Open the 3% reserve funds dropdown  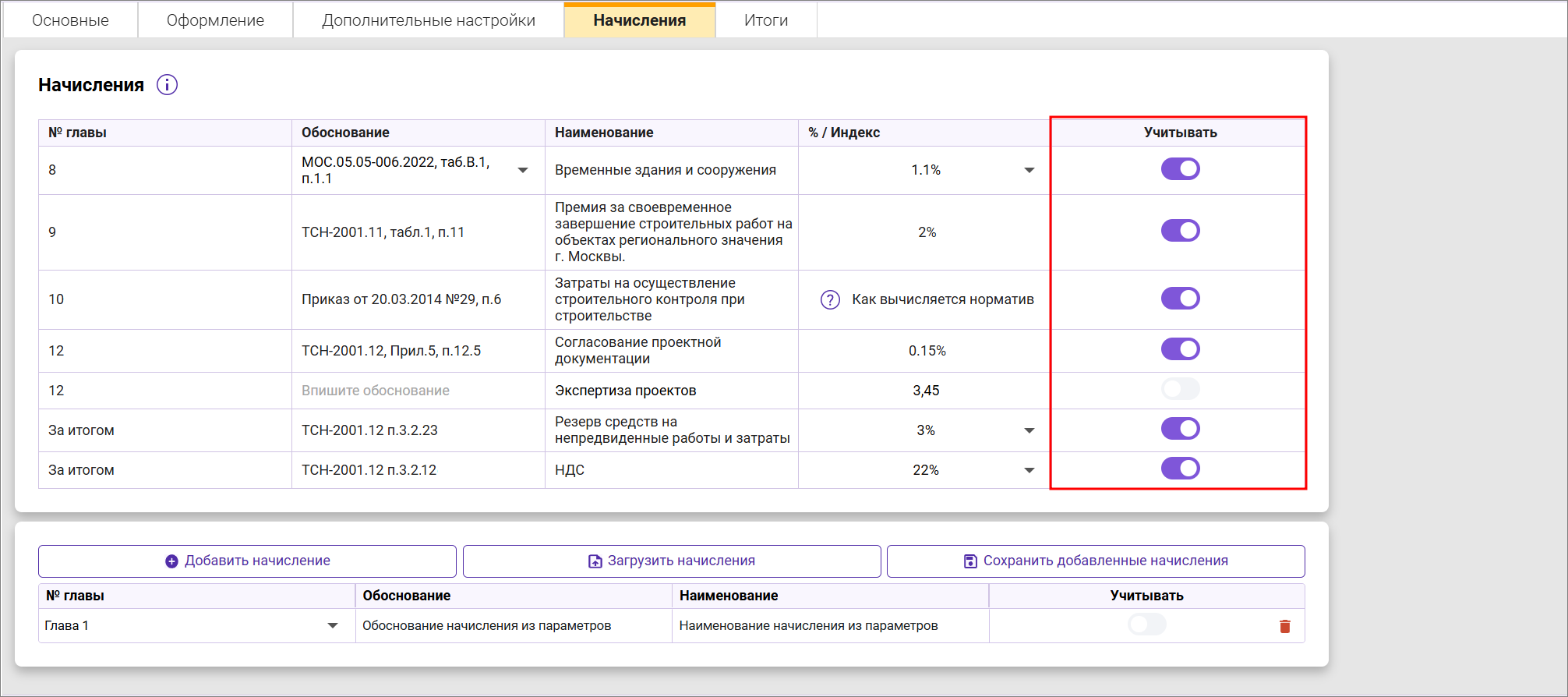click(x=1029, y=430)
